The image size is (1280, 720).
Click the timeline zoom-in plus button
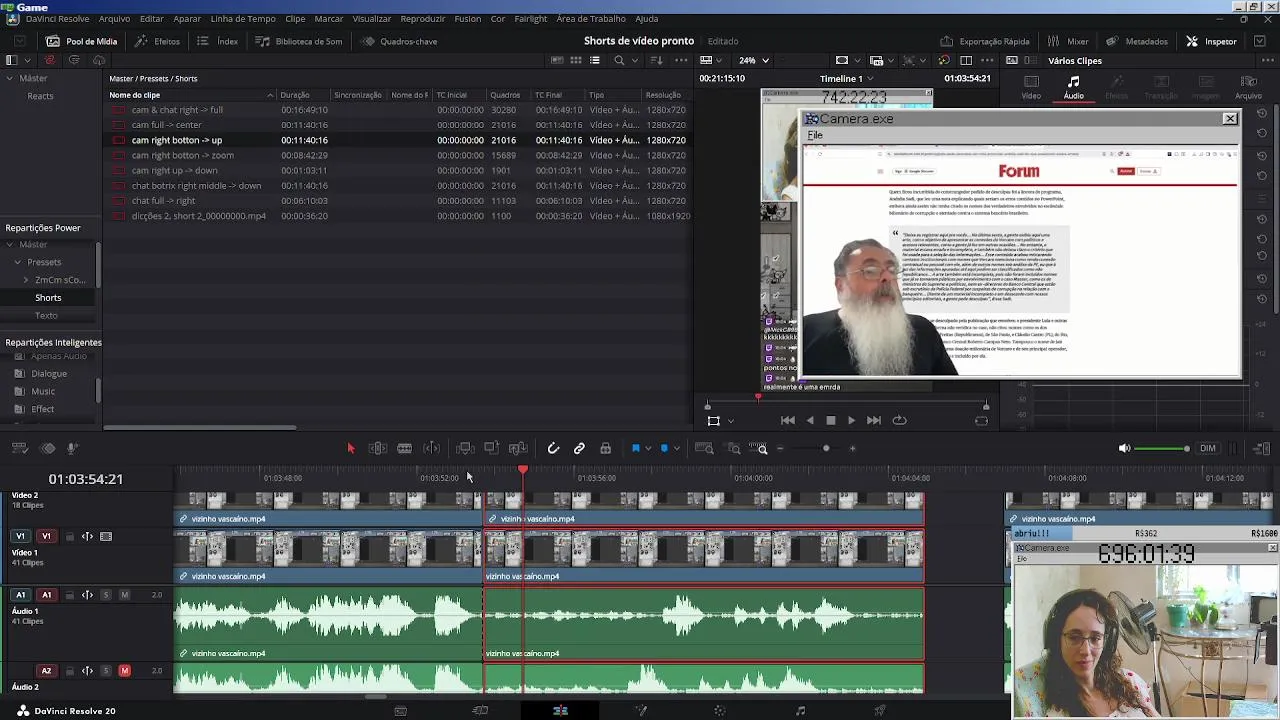(852, 449)
